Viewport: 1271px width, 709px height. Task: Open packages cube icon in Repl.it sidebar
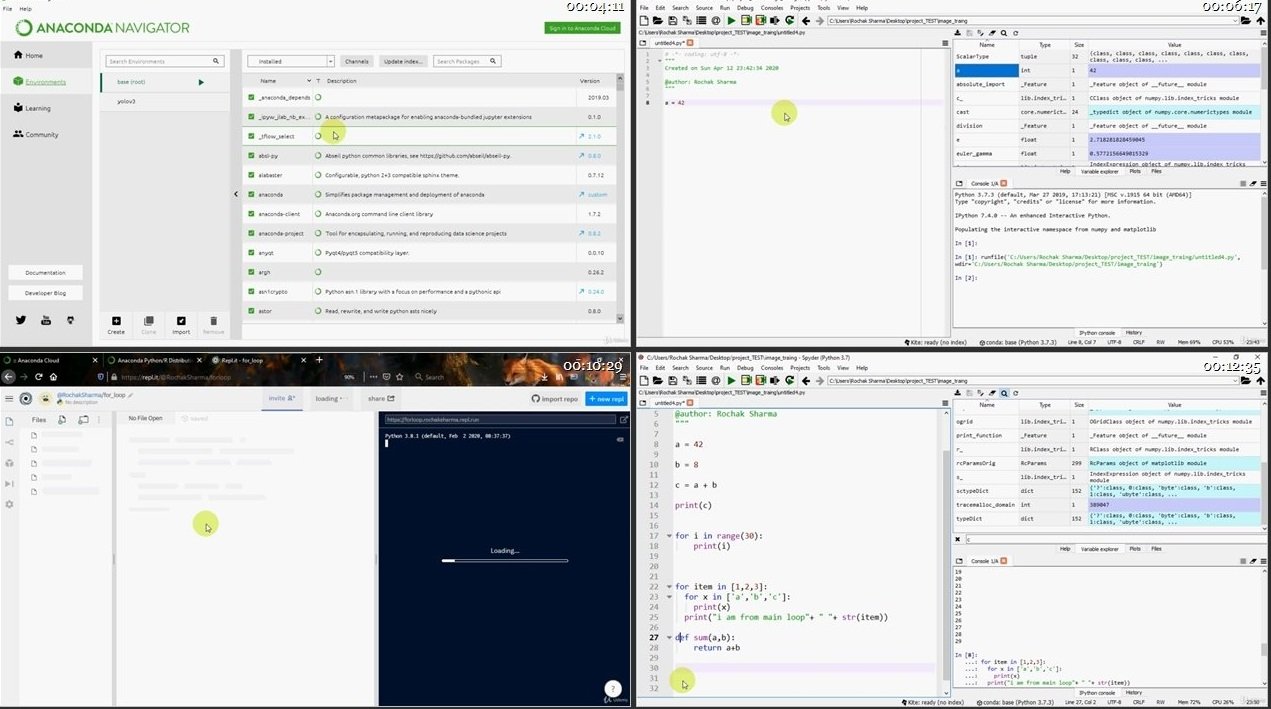click(10, 462)
